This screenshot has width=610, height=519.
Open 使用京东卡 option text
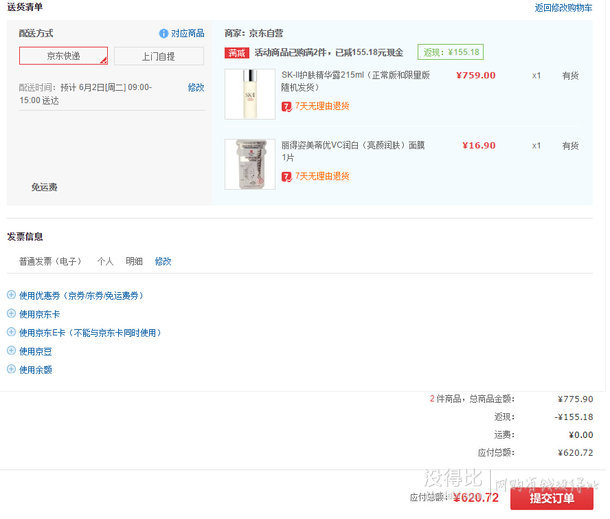coord(39,314)
